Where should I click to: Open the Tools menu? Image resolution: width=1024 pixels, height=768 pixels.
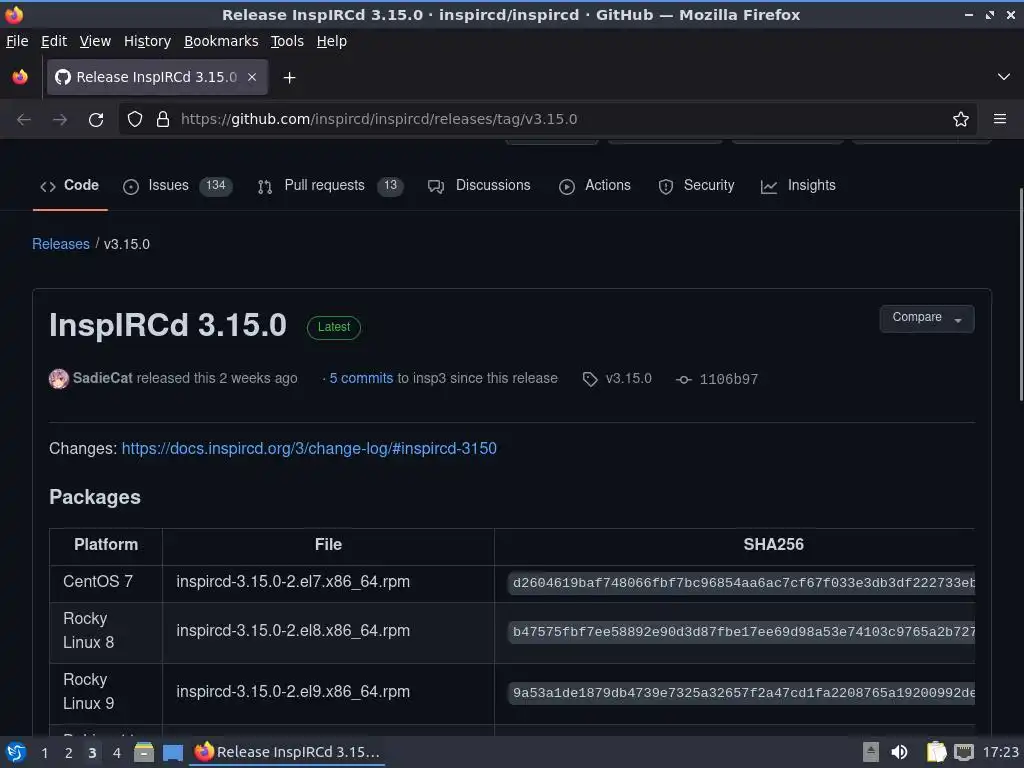[x=287, y=41]
